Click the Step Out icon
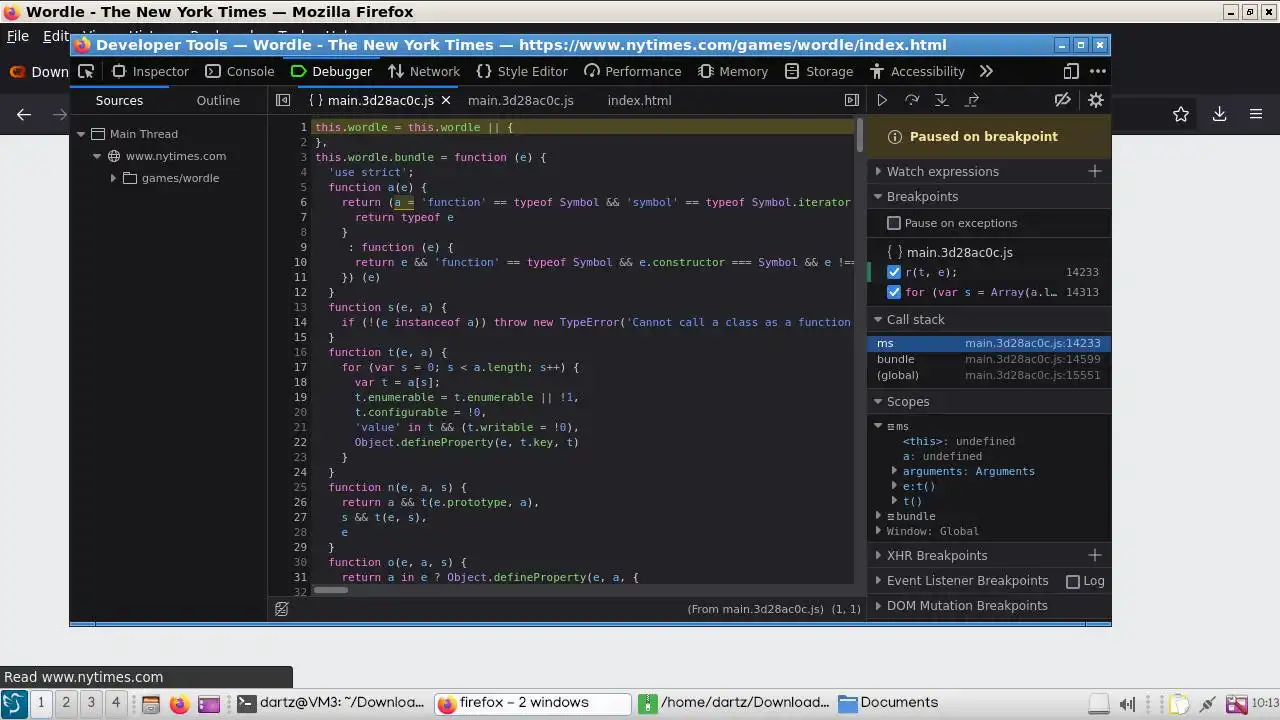This screenshot has height=720, width=1280. point(972,100)
